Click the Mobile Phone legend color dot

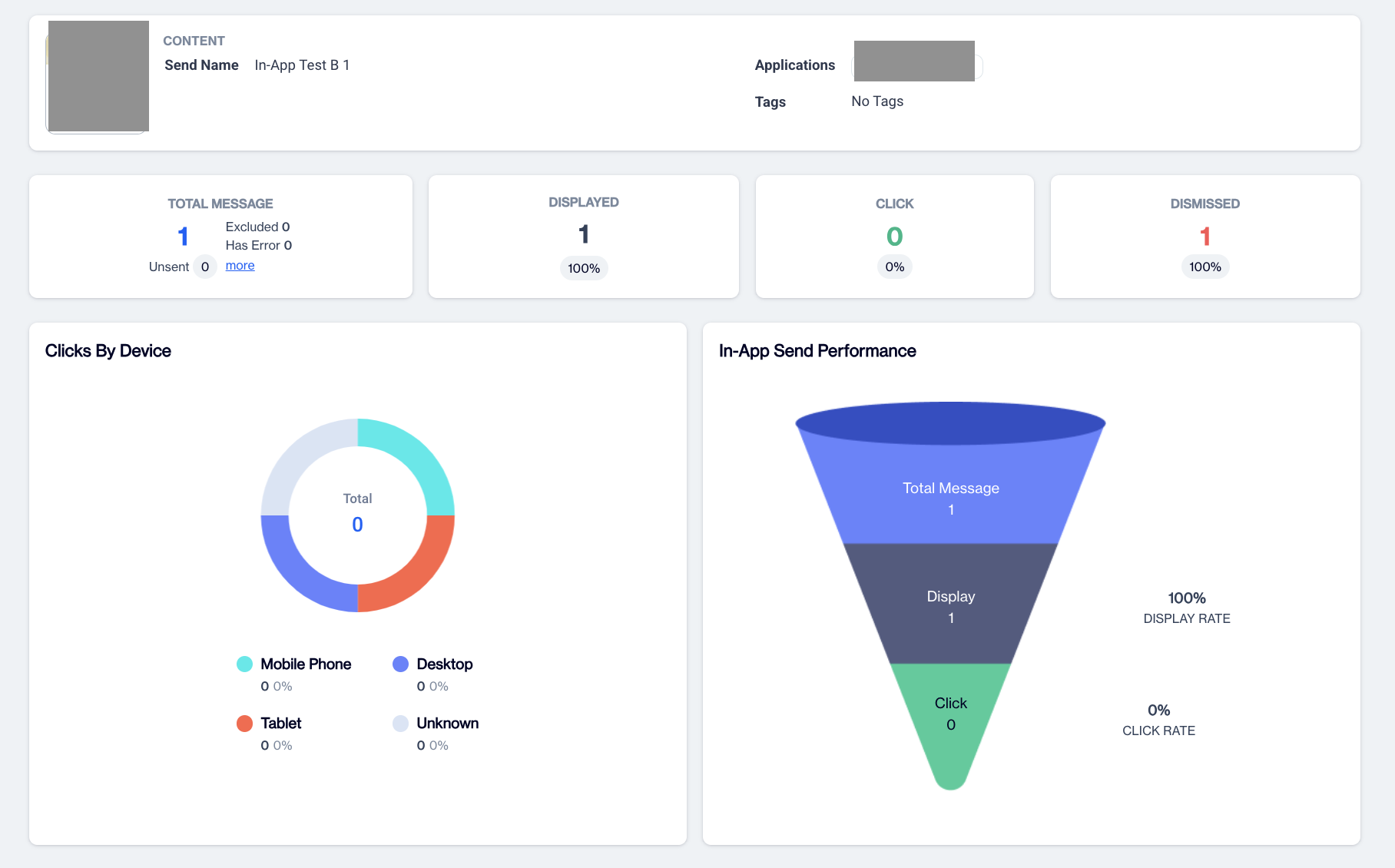pyautogui.click(x=244, y=664)
